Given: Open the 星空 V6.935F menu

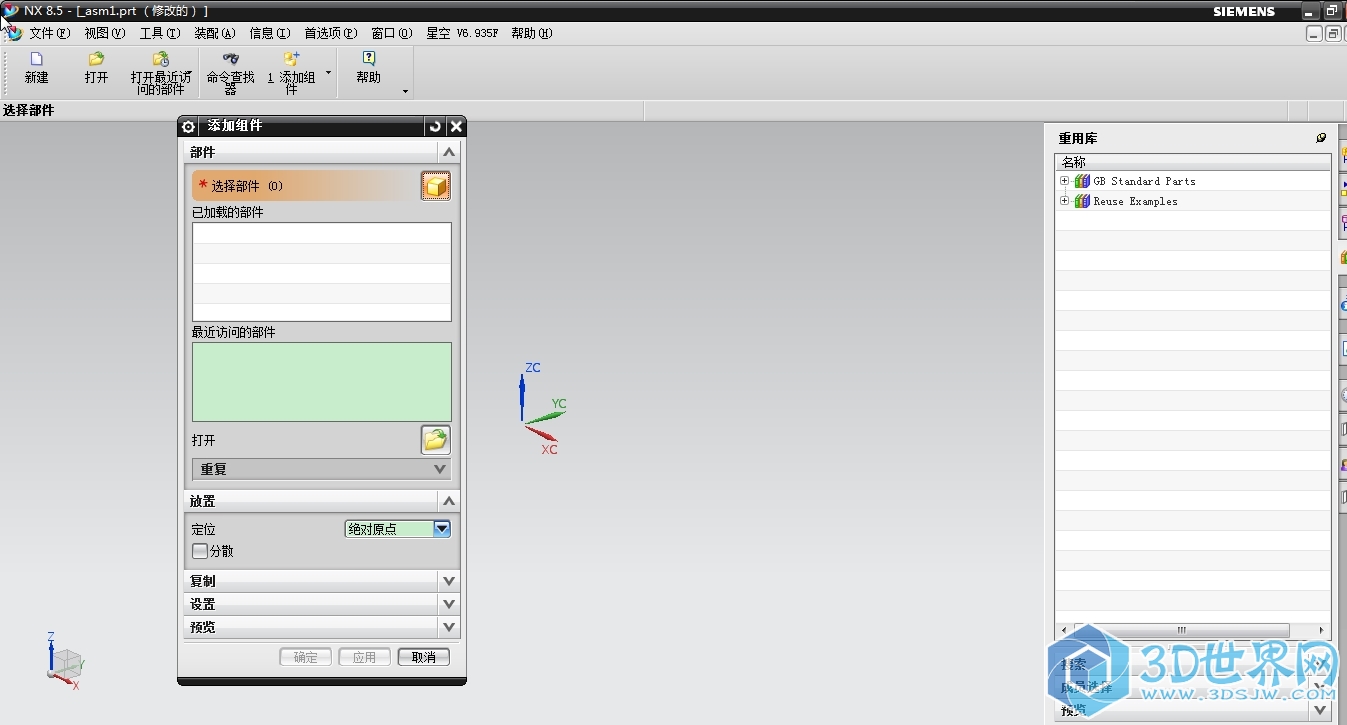Looking at the screenshot, I should click(462, 33).
